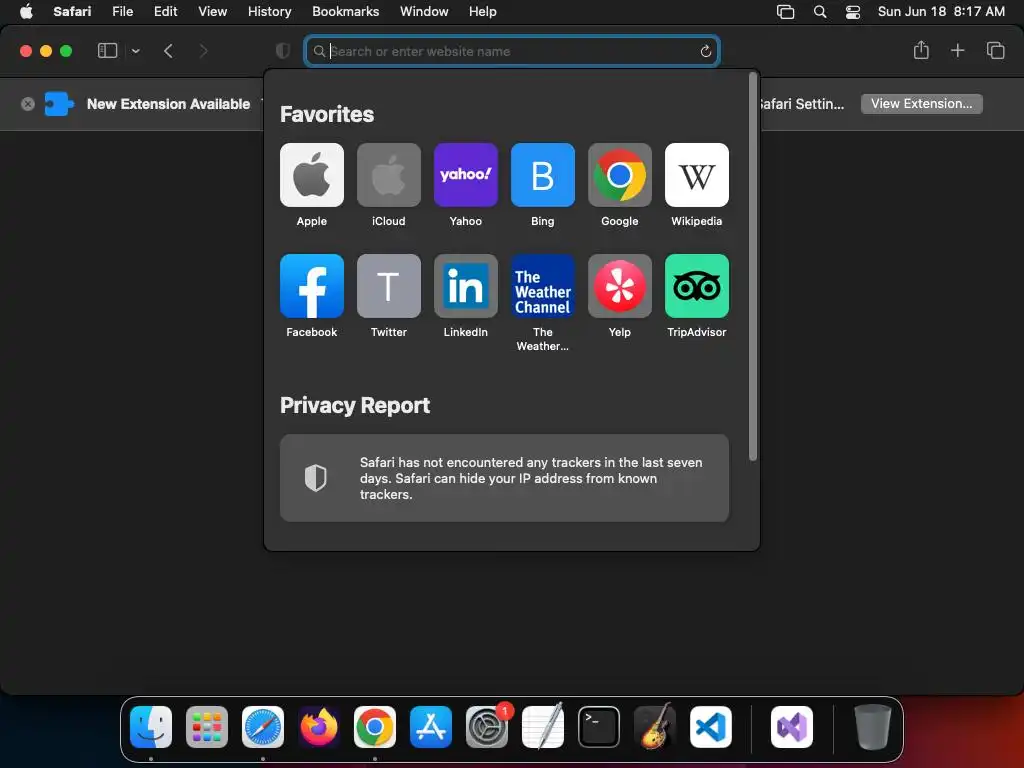Open Safari from the Dock
The height and width of the screenshot is (768, 1024).
point(263,727)
